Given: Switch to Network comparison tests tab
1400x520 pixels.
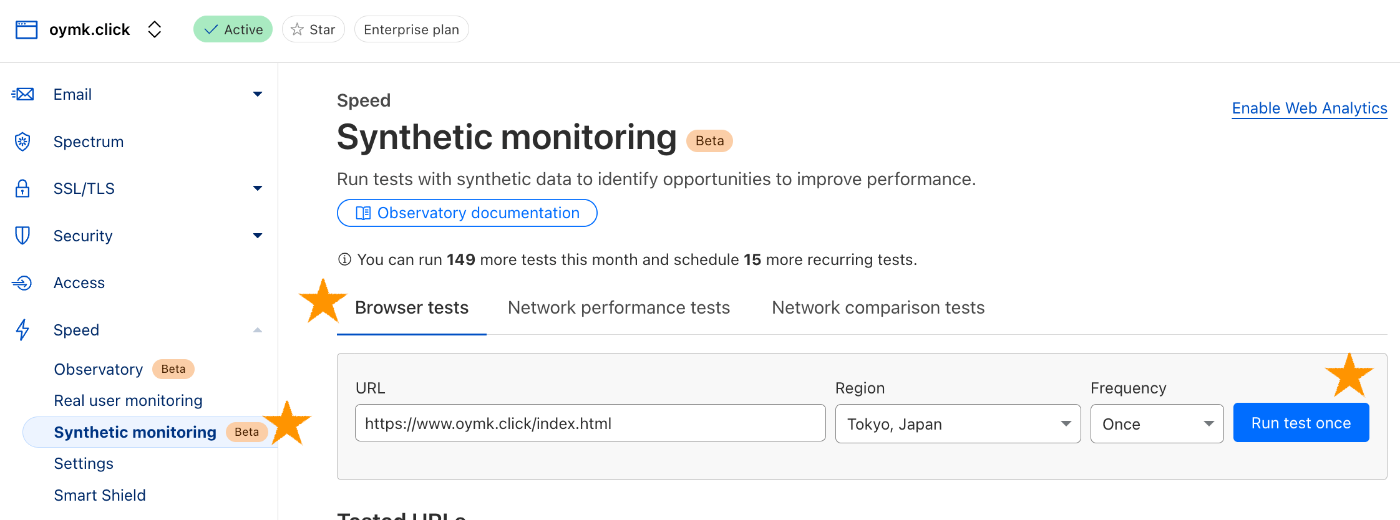Looking at the screenshot, I should click(x=878, y=308).
